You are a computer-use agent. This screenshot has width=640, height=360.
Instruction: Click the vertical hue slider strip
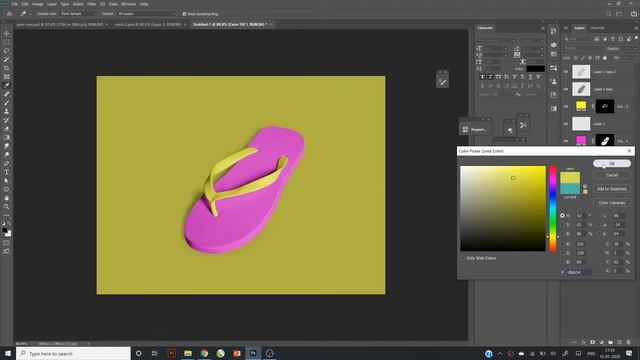pos(553,208)
